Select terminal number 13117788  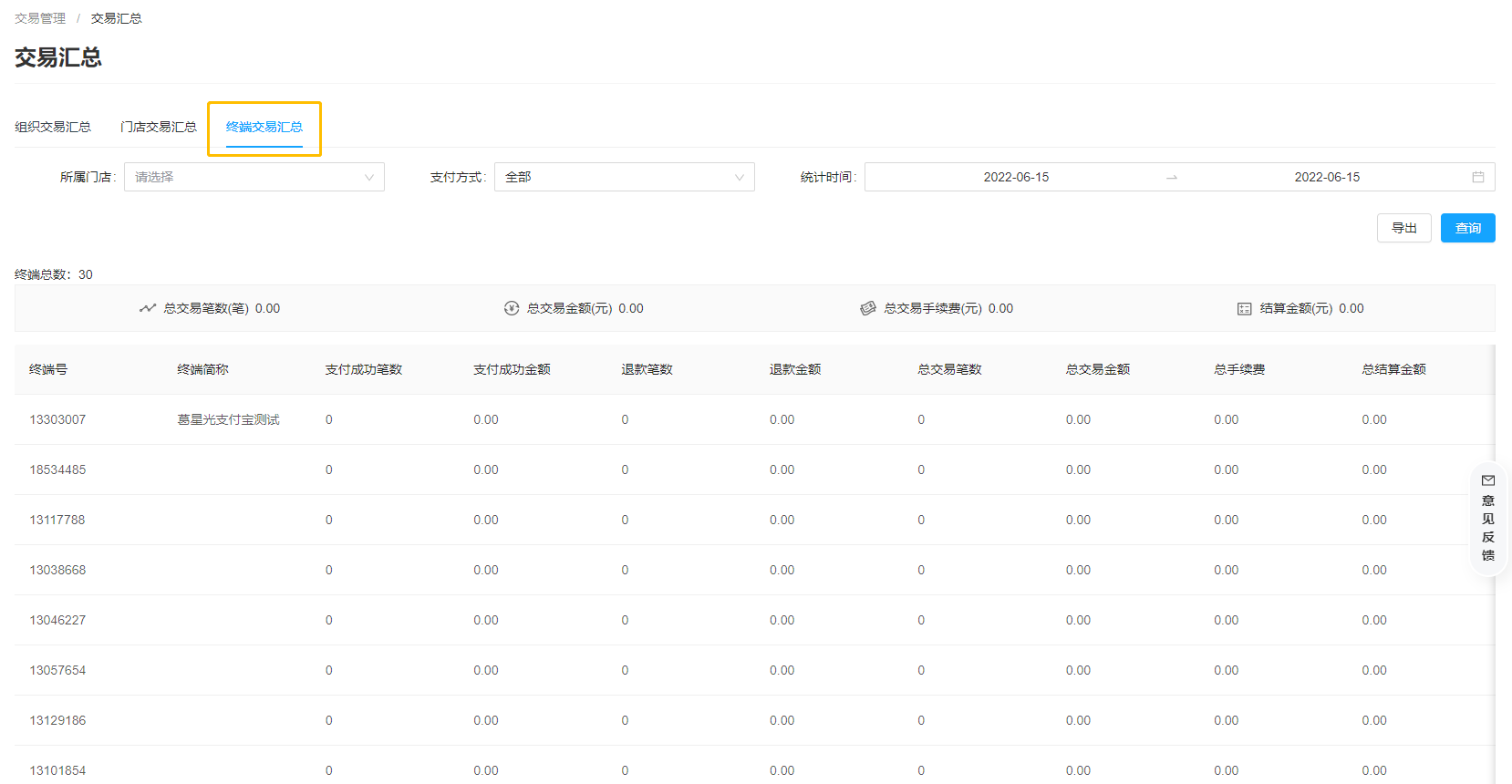(57, 520)
